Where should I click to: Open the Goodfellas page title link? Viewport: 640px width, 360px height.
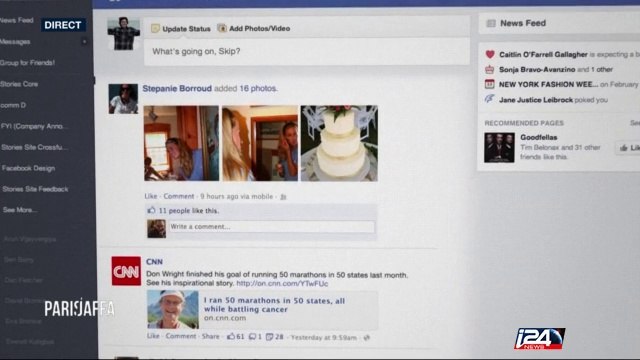539,137
